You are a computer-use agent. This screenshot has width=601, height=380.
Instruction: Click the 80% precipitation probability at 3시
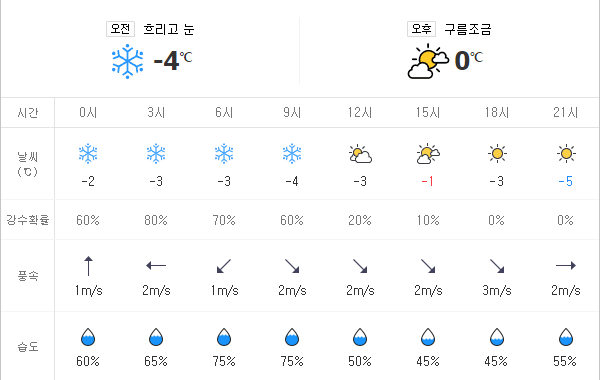tap(156, 220)
